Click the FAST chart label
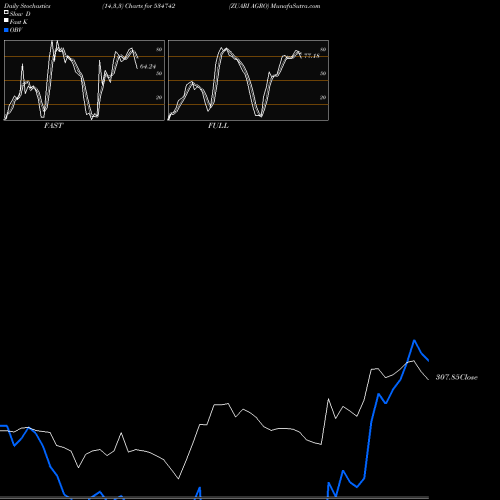The image size is (500, 500). click(x=53, y=126)
